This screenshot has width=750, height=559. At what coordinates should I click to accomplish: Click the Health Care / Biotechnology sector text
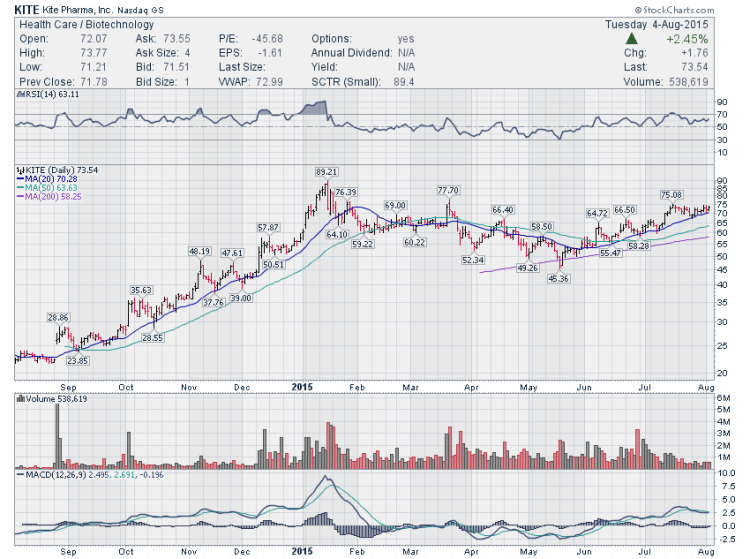pos(87,24)
